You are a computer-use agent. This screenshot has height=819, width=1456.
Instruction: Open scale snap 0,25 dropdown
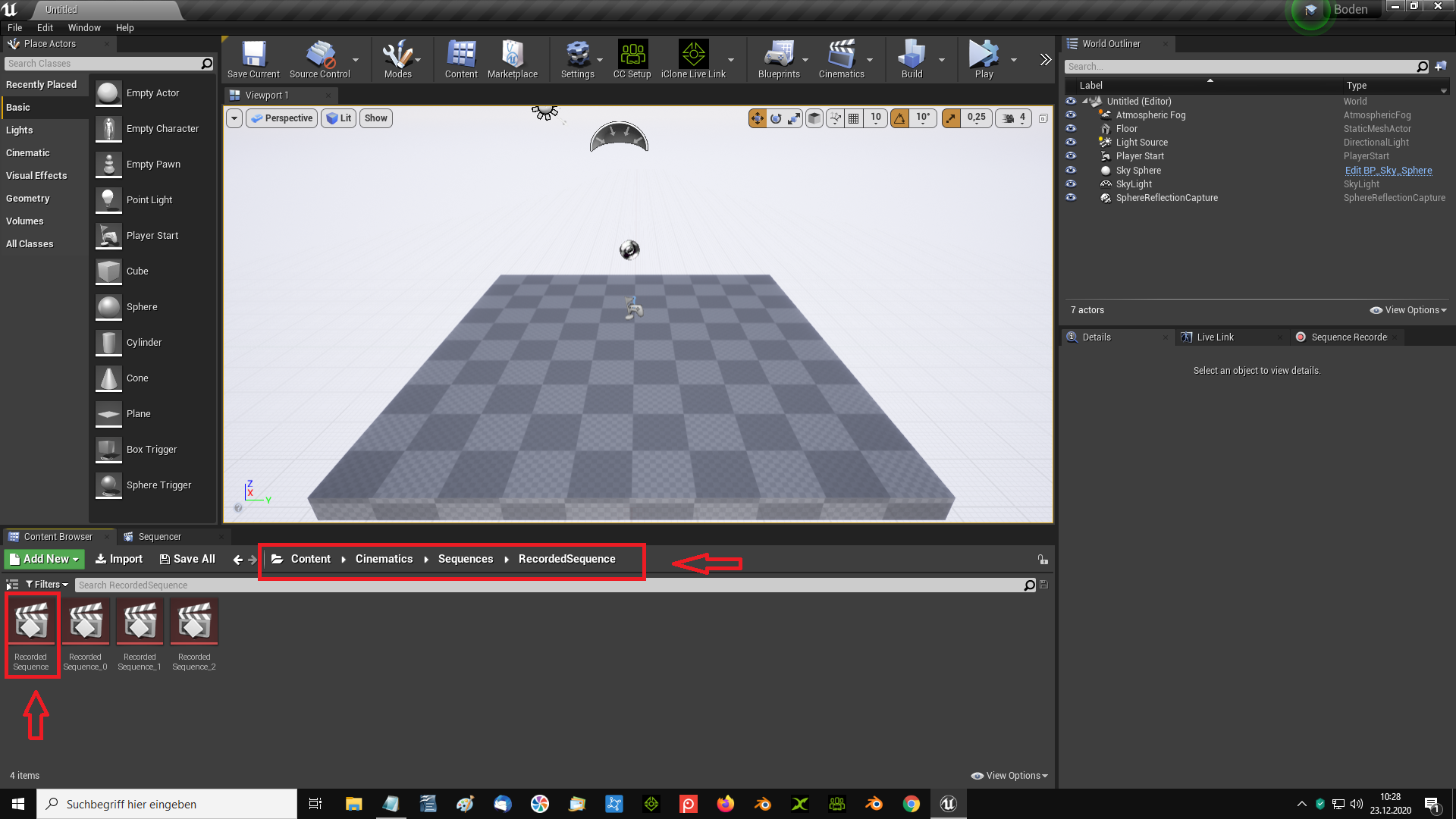pyautogui.click(x=976, y=118)
